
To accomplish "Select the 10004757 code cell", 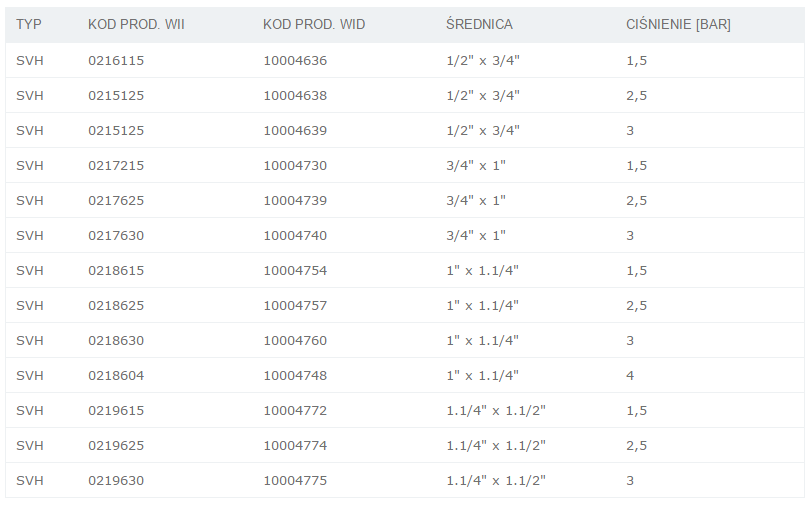I will [295, 305].
